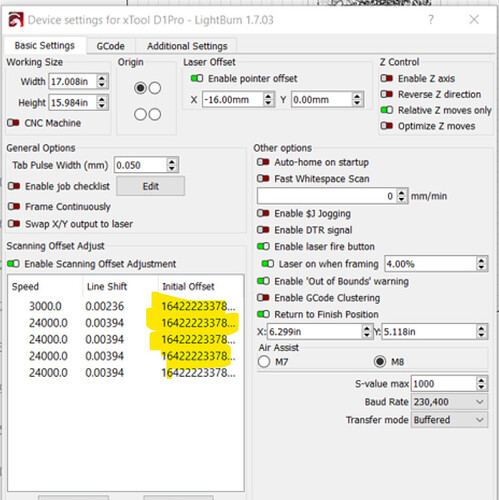Switch to the GCode tab
Screen dimensions: 499x500
[111, 46]
